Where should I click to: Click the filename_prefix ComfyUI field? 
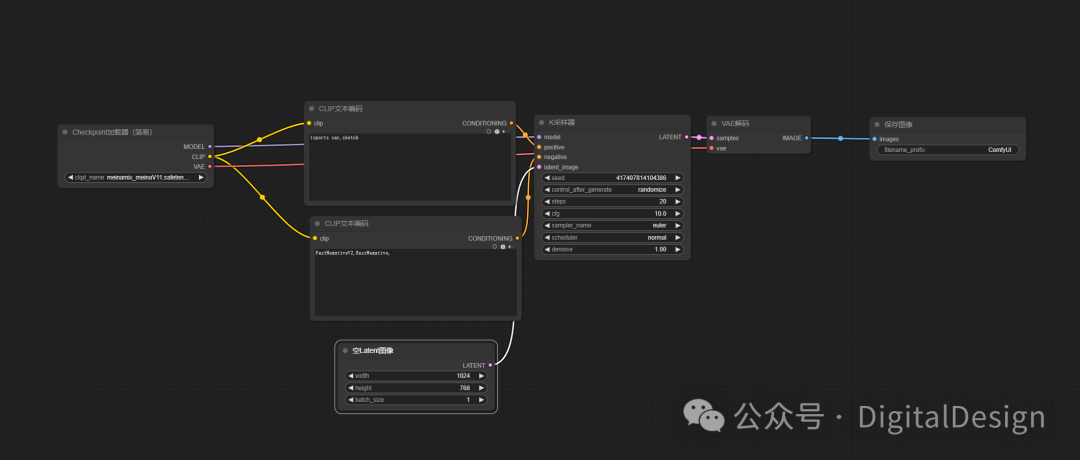[948, 149]
